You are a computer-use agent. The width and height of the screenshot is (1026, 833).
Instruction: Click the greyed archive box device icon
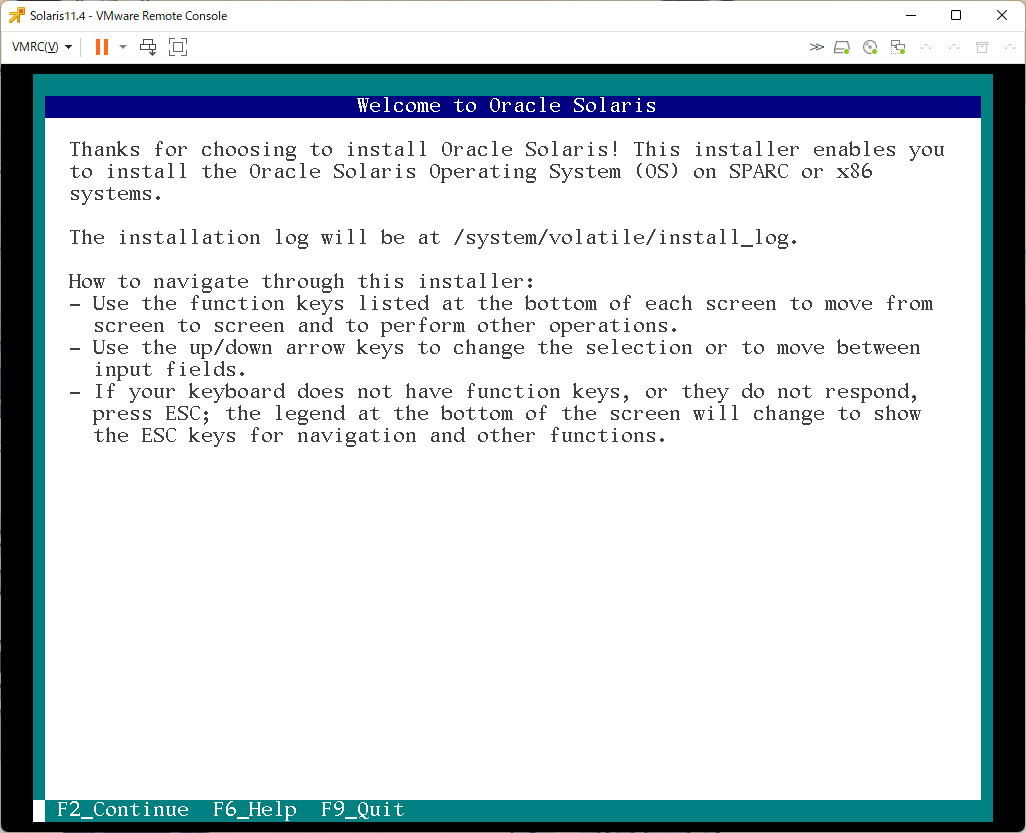click(x=982, y=47)
